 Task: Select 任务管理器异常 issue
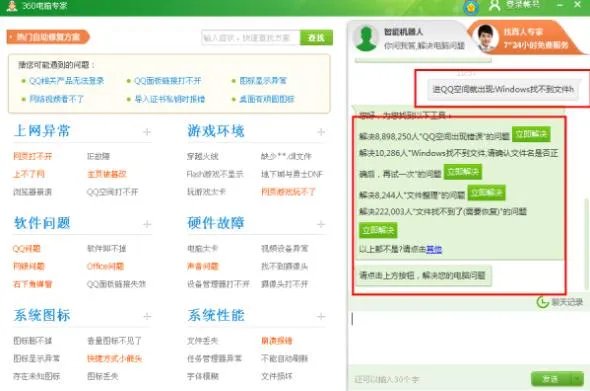[214, 358]
